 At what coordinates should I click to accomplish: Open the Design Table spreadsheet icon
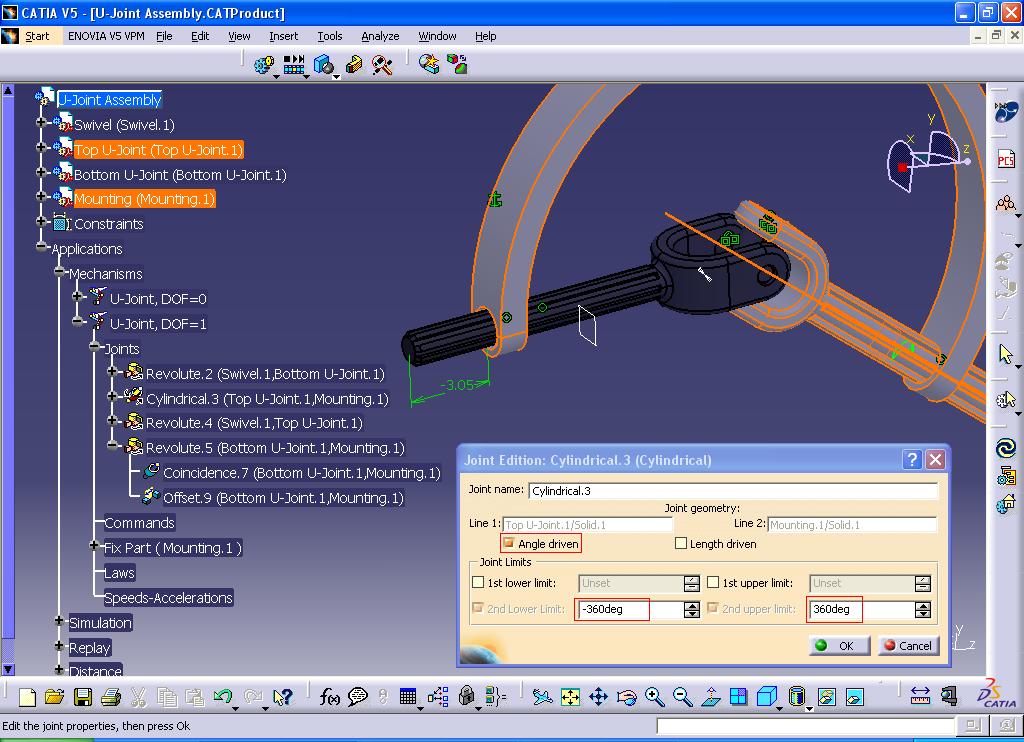click(409, 696)
